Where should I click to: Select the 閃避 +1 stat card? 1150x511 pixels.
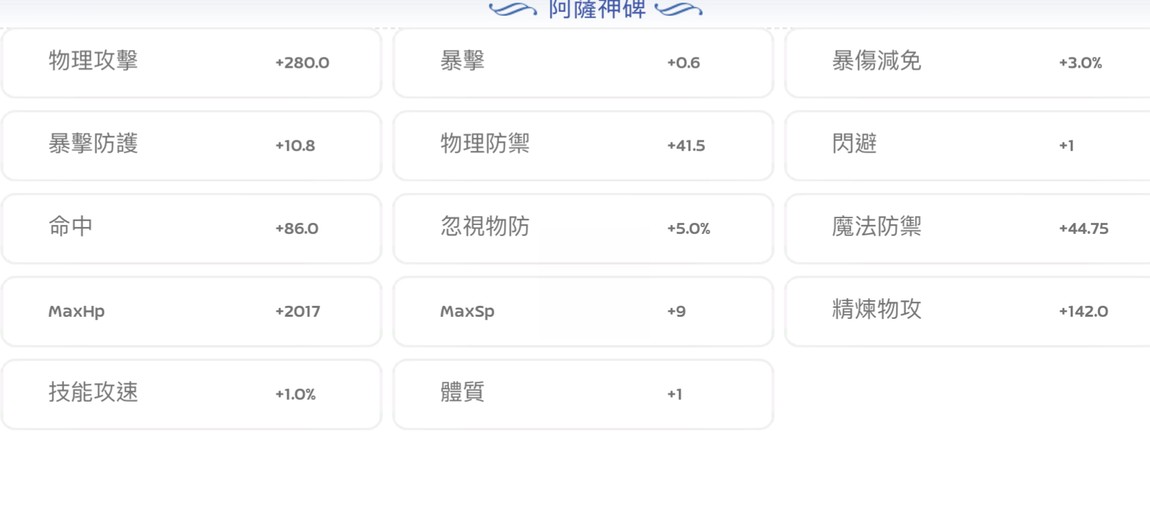(x=968, y=145)
